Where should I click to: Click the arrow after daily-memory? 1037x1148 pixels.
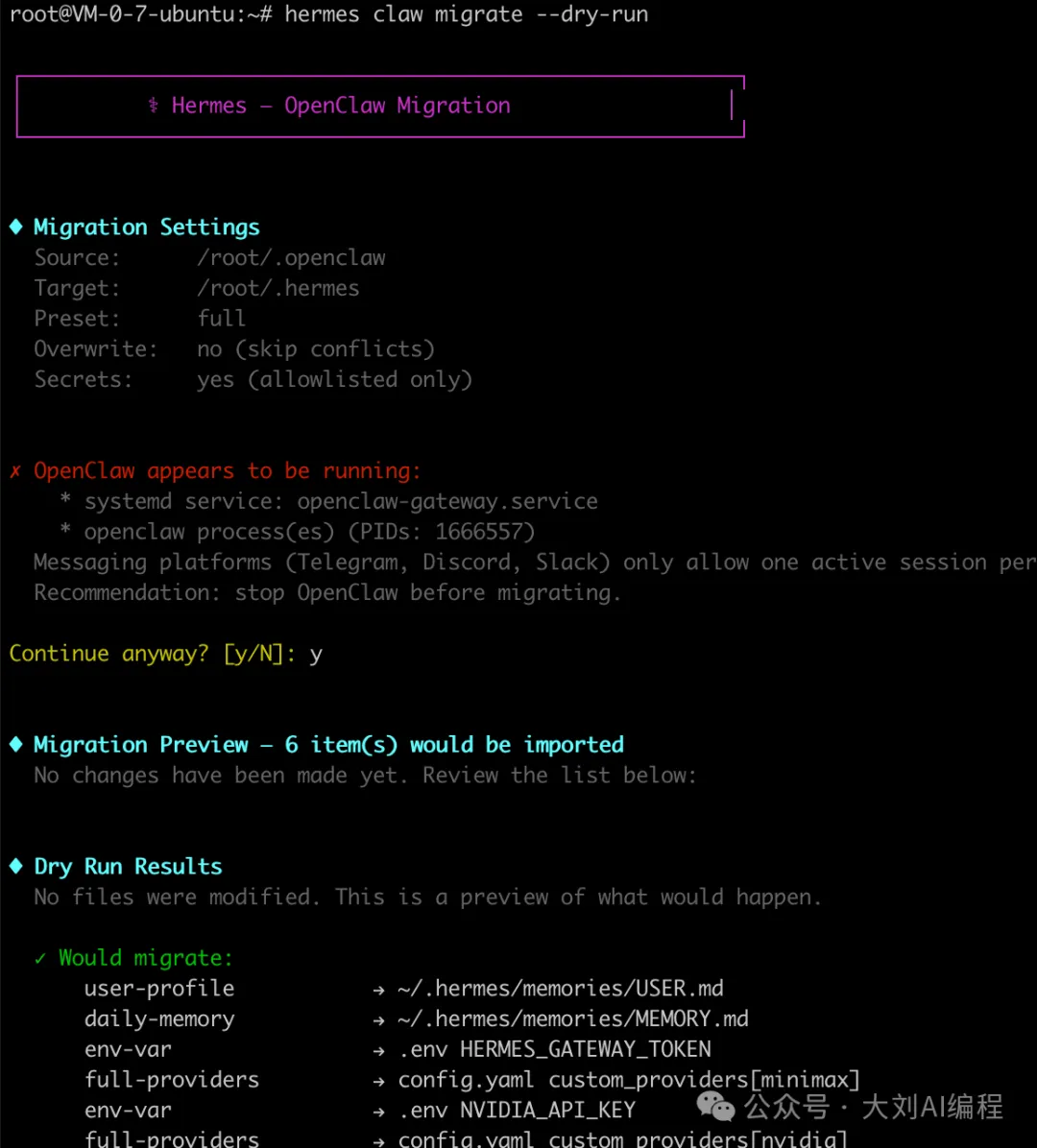click(x=379, y=1019)
